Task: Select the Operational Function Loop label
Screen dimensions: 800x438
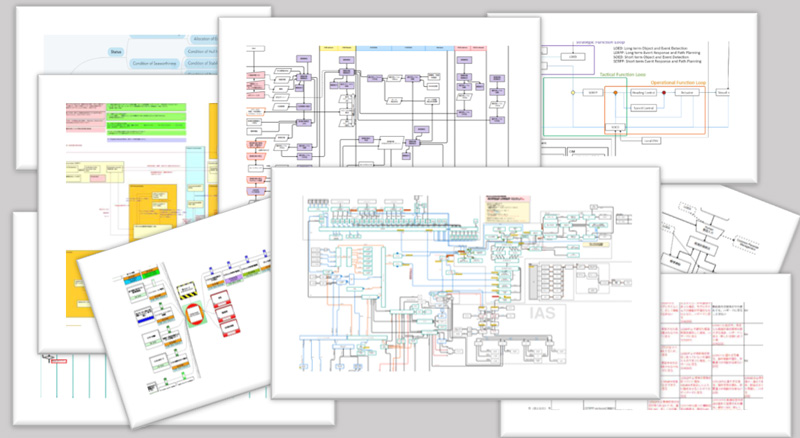Action: click(x=678, y=83)
